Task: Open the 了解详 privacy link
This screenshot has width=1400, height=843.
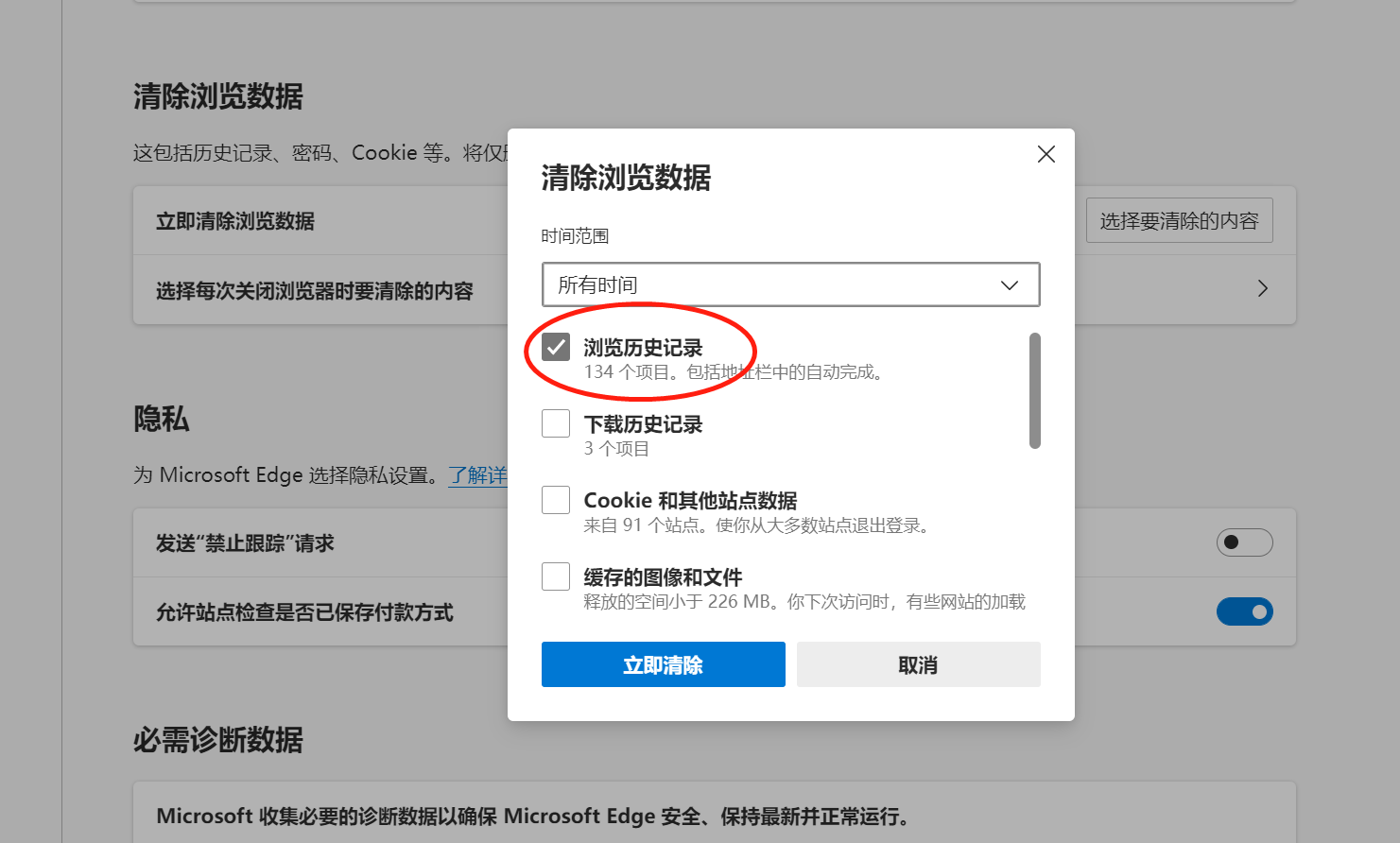Action: (477, 474)
